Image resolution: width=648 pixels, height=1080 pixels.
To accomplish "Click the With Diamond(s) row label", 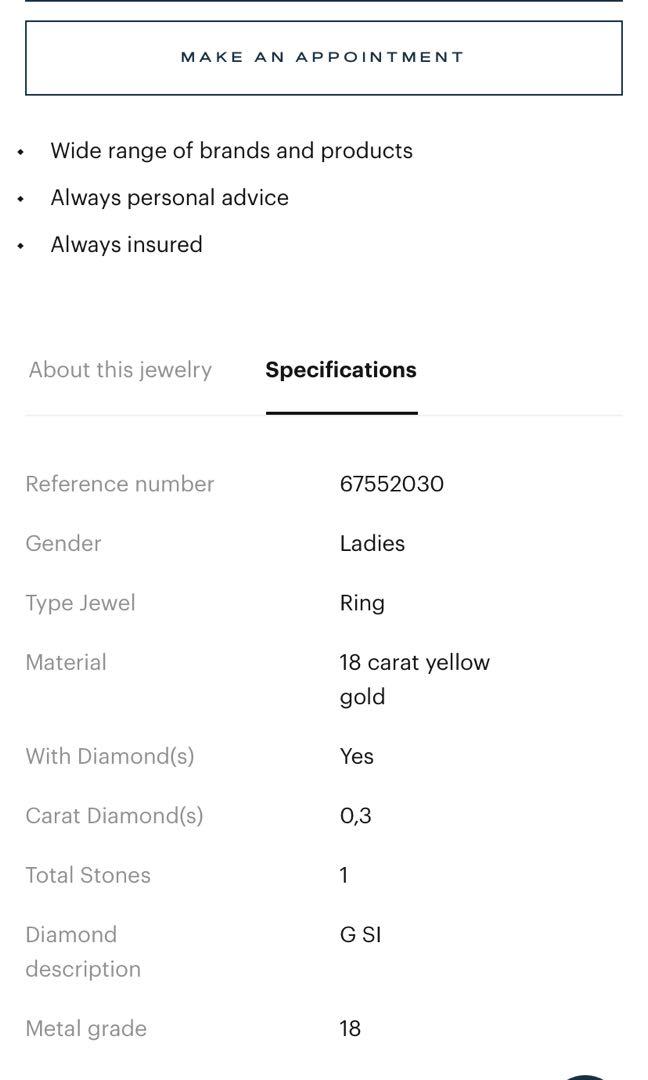I will pyautogui.click(x=110, y=756).
